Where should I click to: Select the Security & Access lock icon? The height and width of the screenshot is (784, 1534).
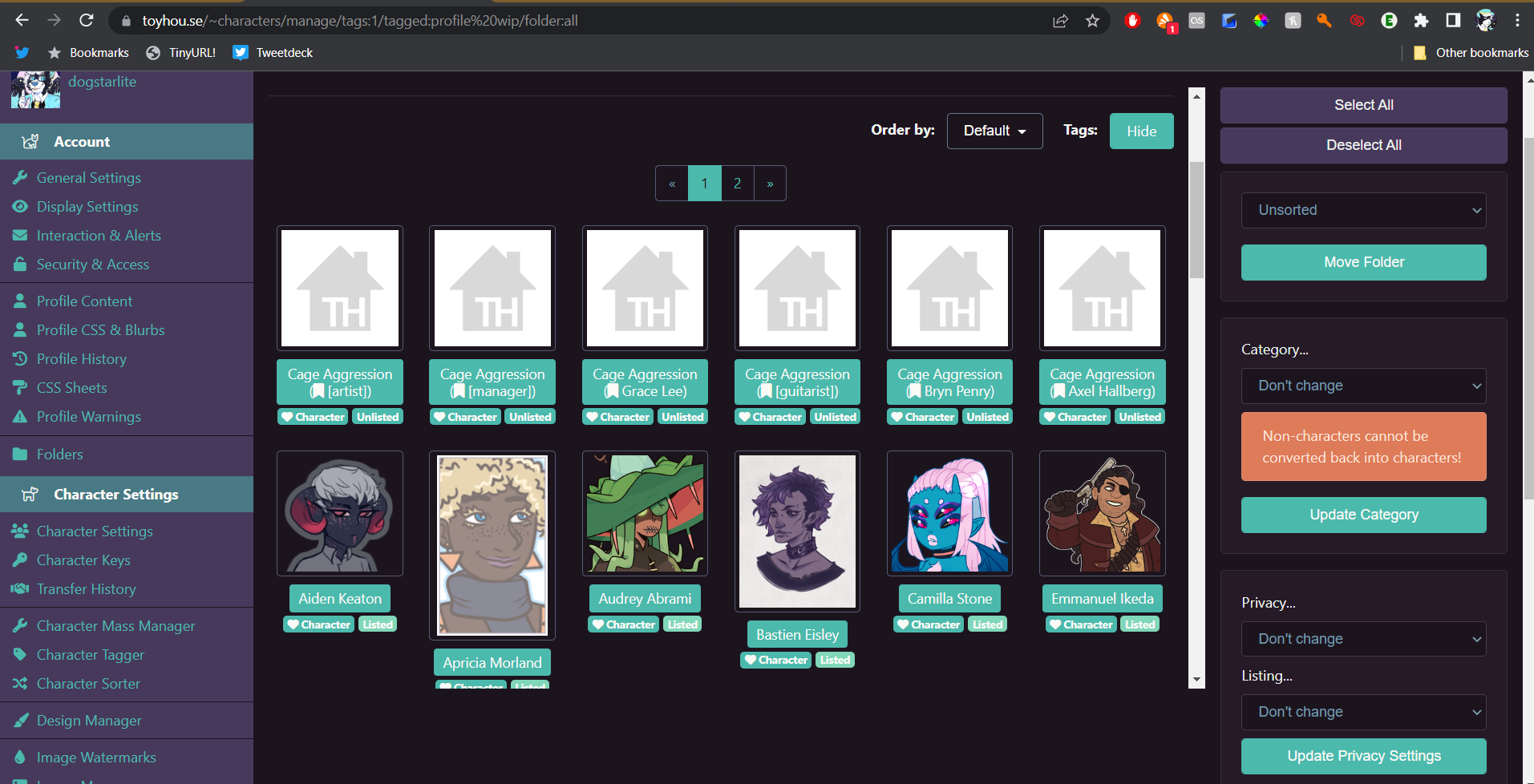tap(21, 264)
